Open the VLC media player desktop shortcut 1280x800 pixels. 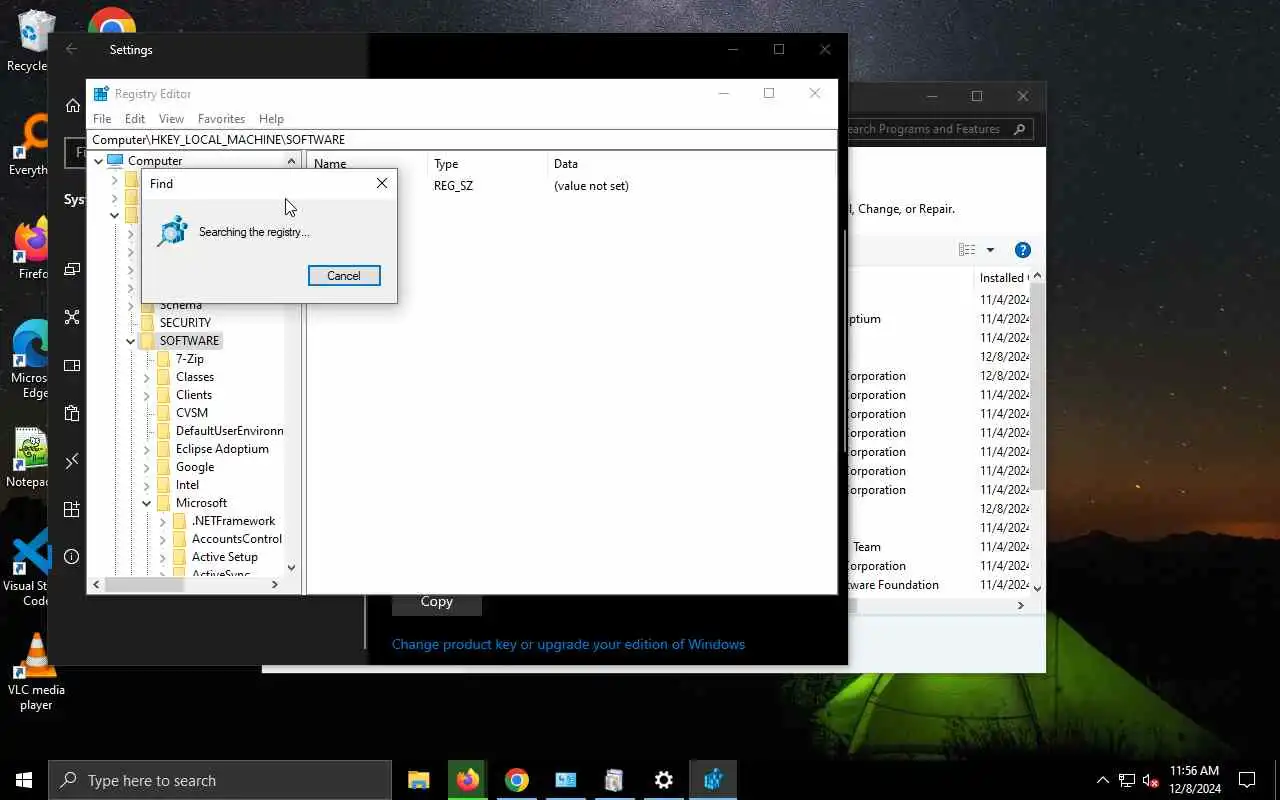coord(36,672)
